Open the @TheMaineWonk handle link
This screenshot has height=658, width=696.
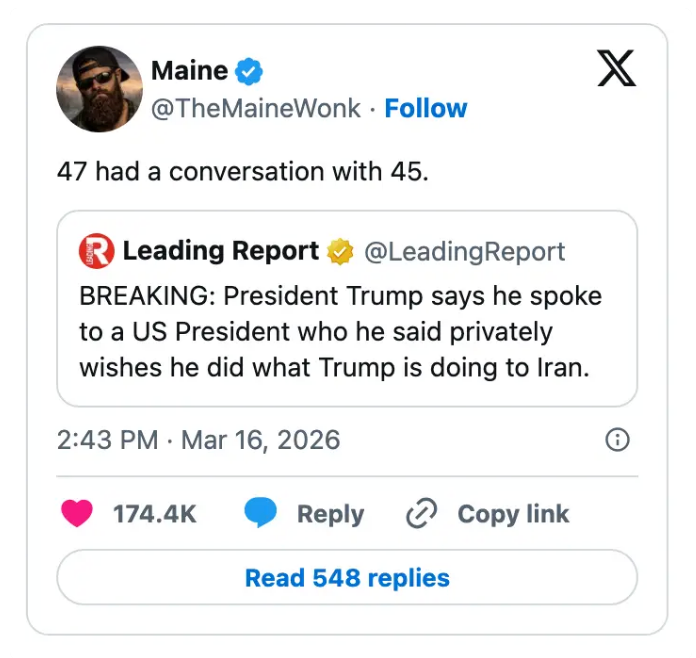[x=255, y=108]
